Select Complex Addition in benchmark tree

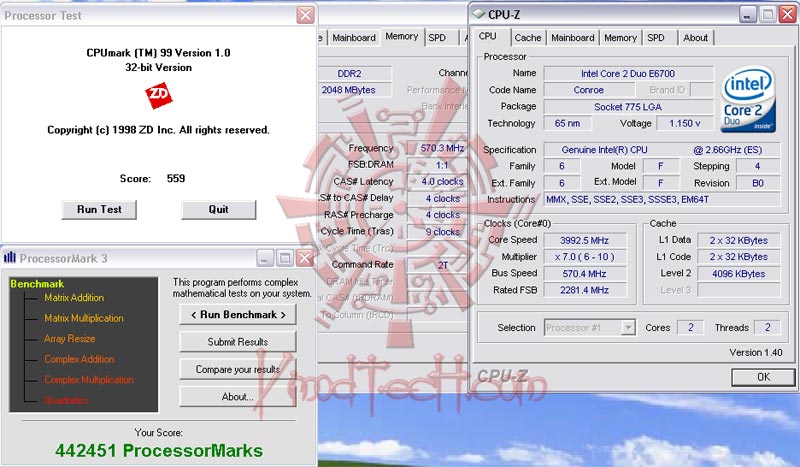[x=79, y=359]
